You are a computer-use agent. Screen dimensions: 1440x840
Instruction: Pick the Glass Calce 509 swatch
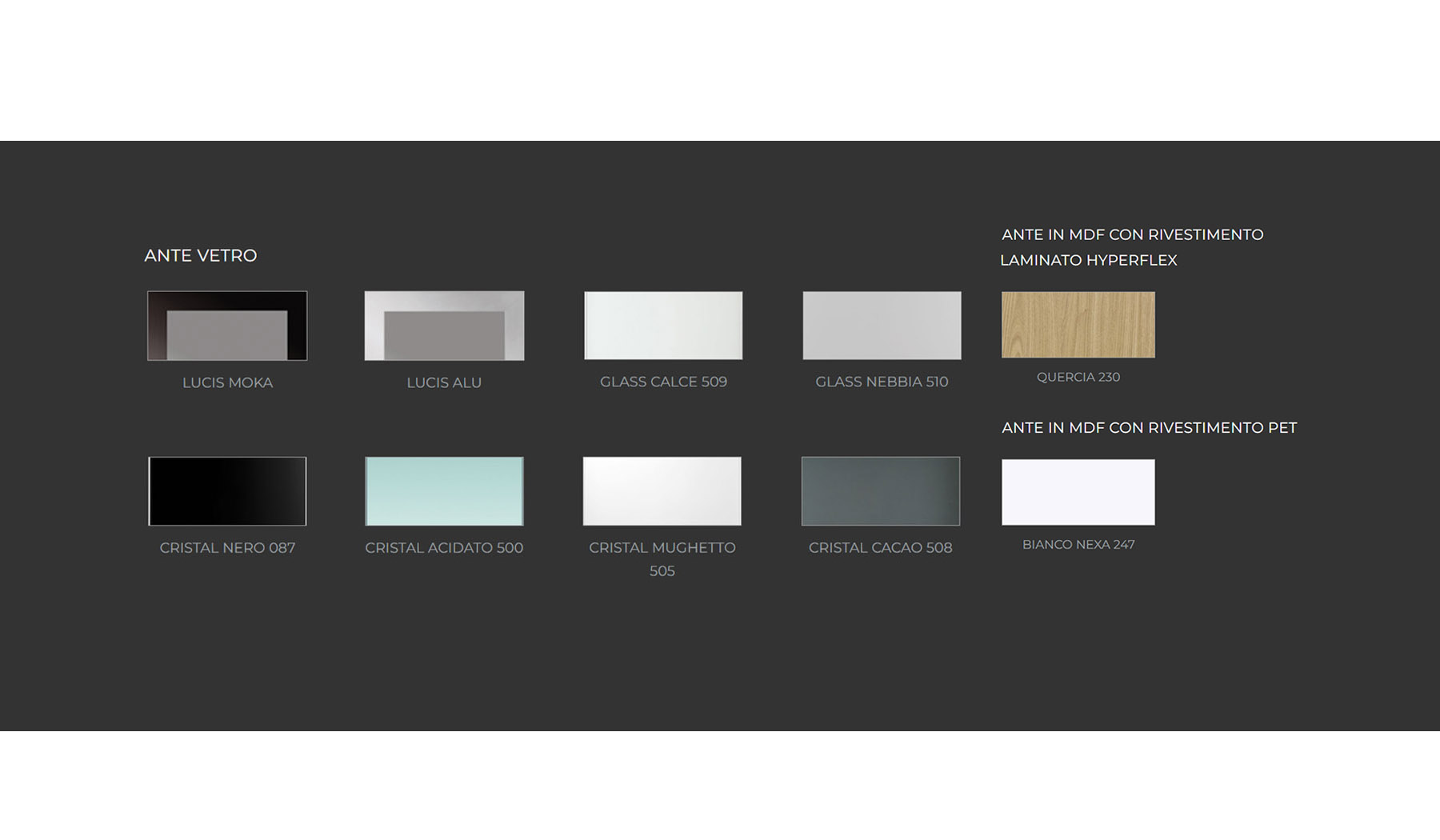click(x=663, y=326)
